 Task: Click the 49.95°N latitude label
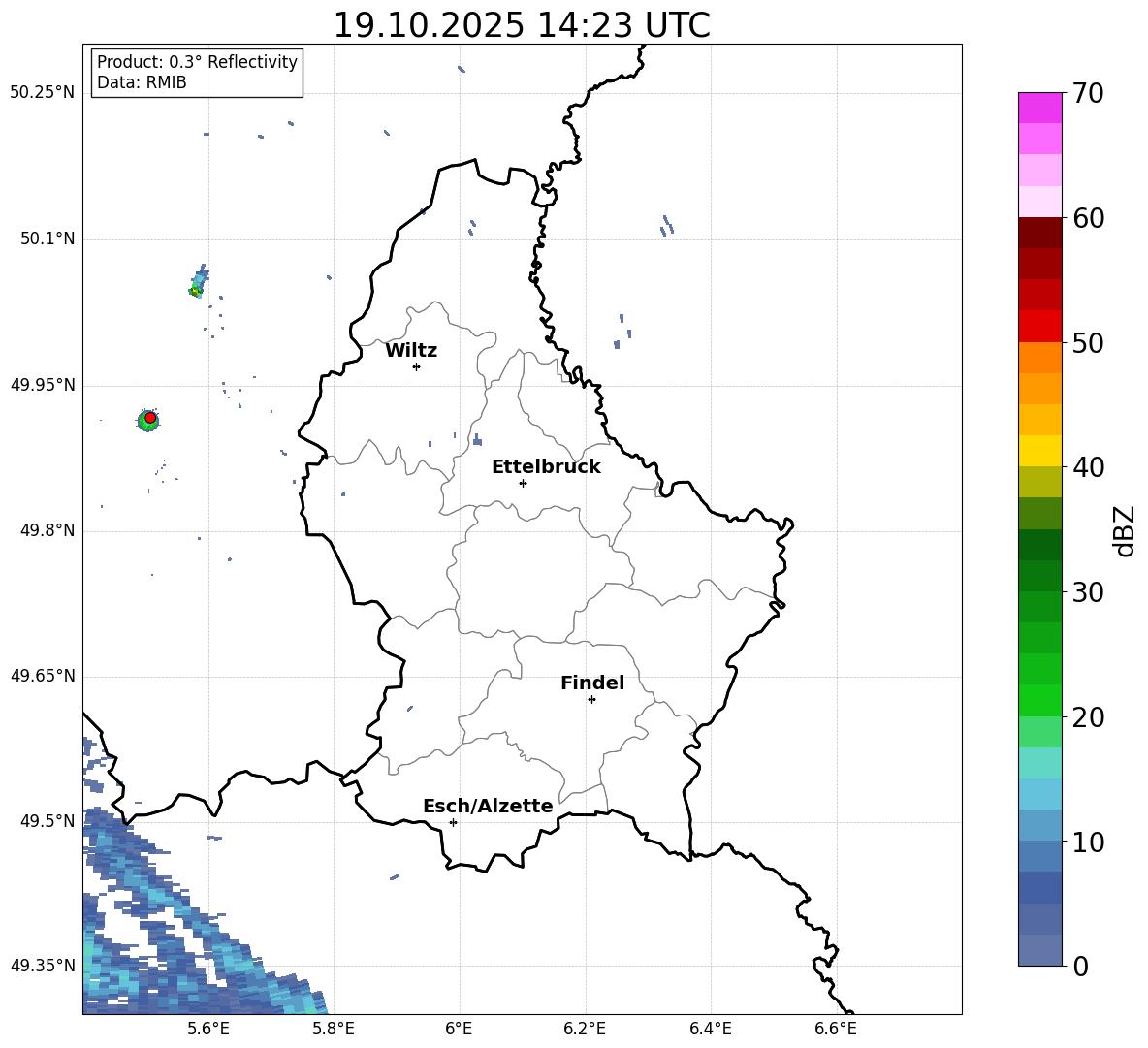[x=43, y=385]
